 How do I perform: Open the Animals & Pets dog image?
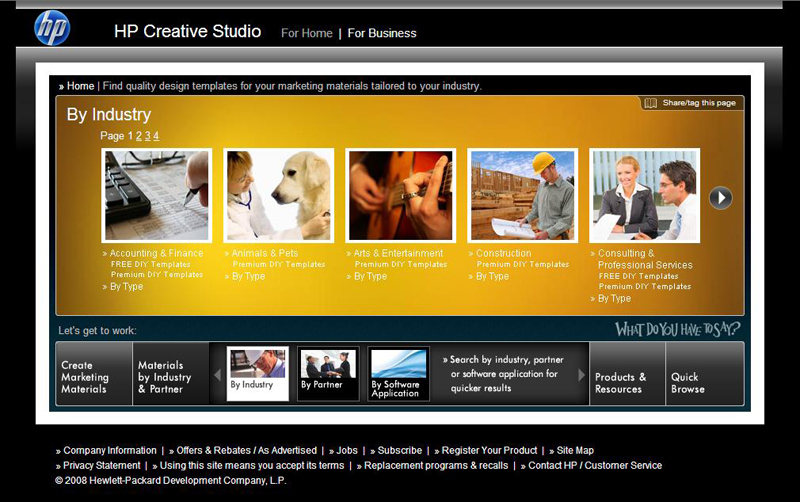tap(279, 195)
